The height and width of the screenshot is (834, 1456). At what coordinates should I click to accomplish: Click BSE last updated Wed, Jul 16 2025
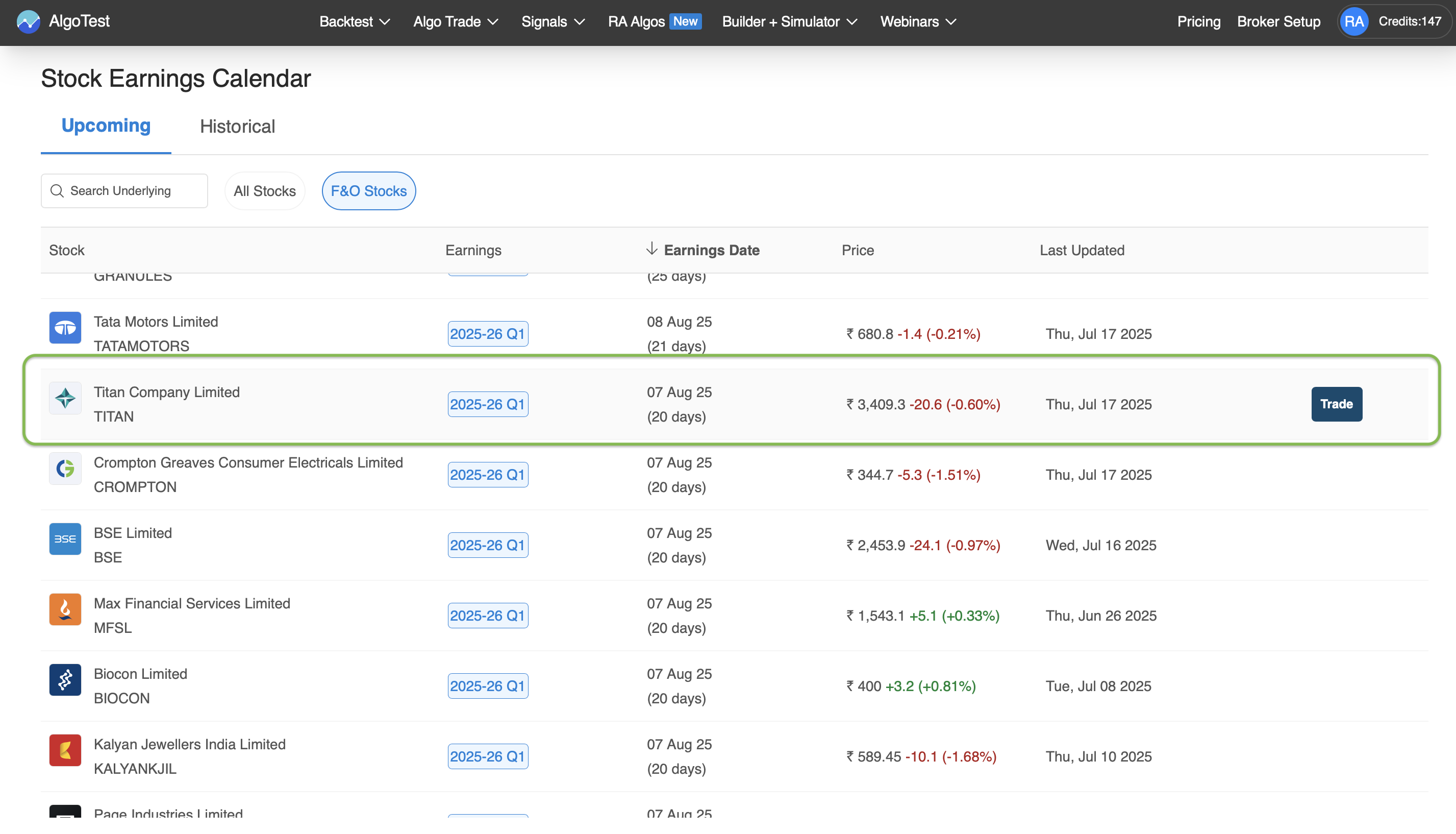click(x=1100, y=545)
